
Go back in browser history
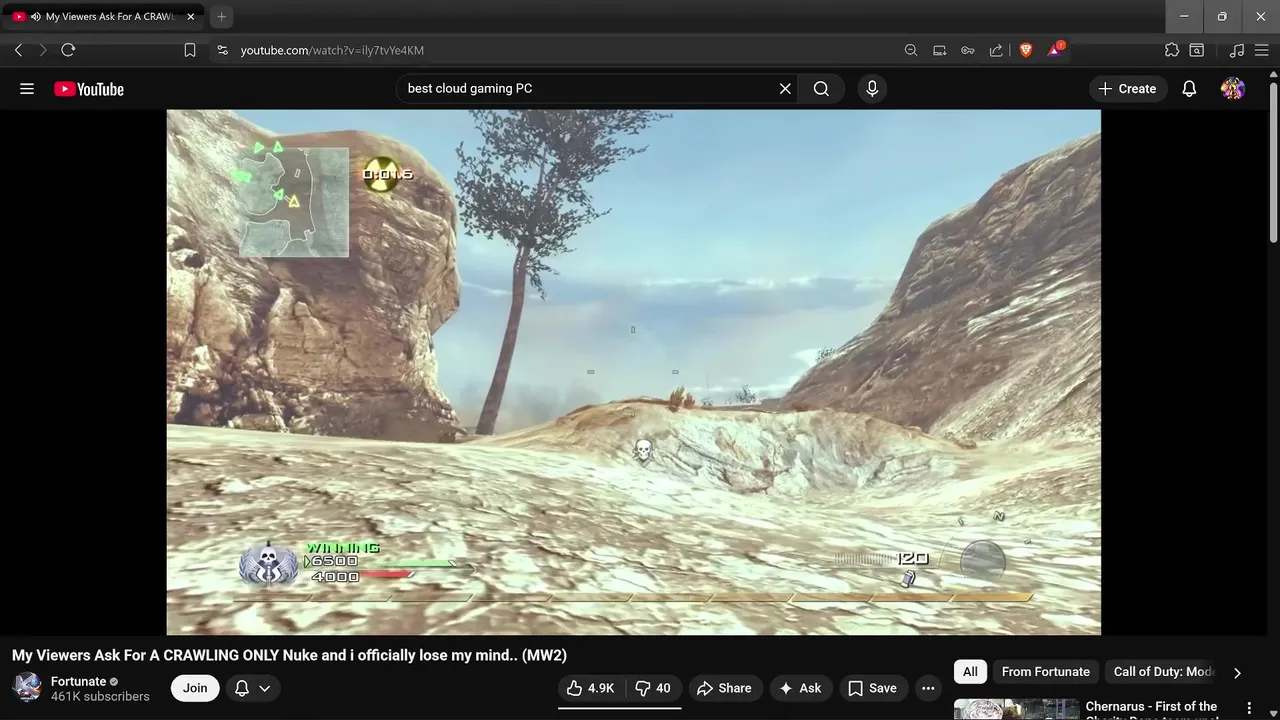18,50
